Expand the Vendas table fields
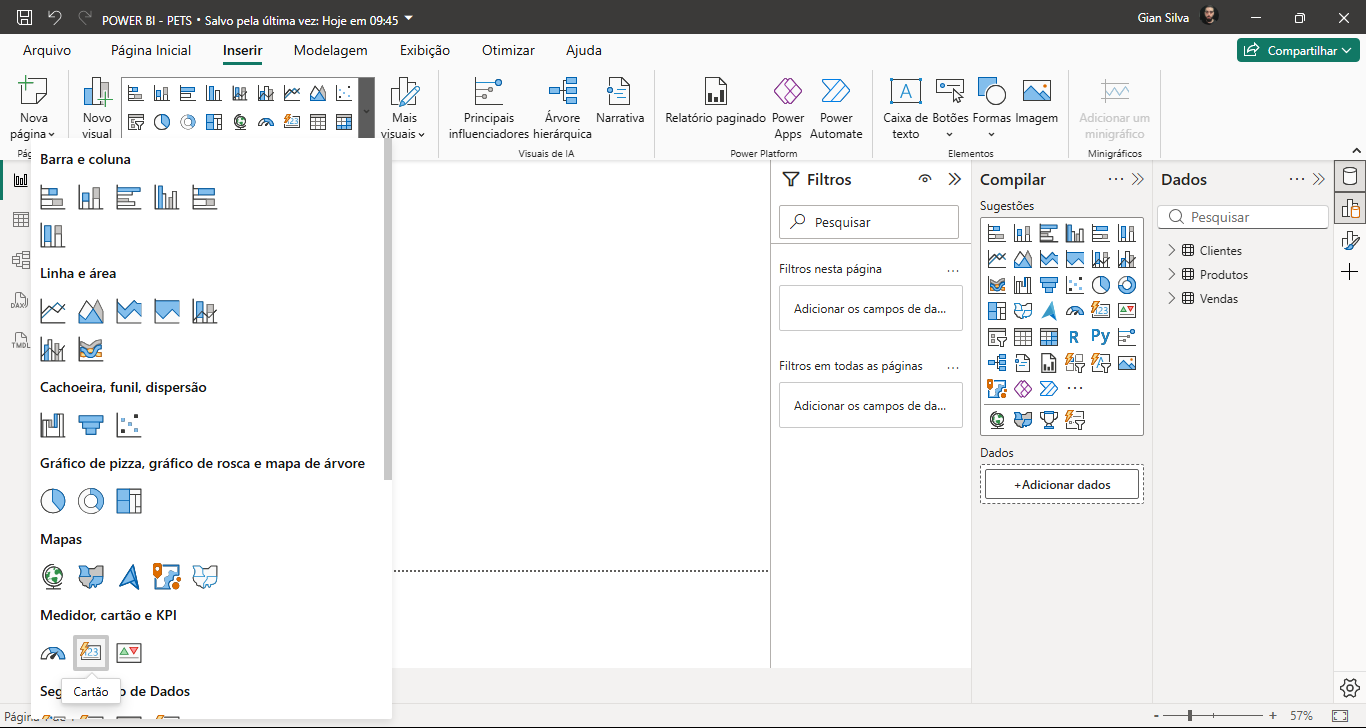This screenshot has width=1366, height=728. coord(1172,299)
